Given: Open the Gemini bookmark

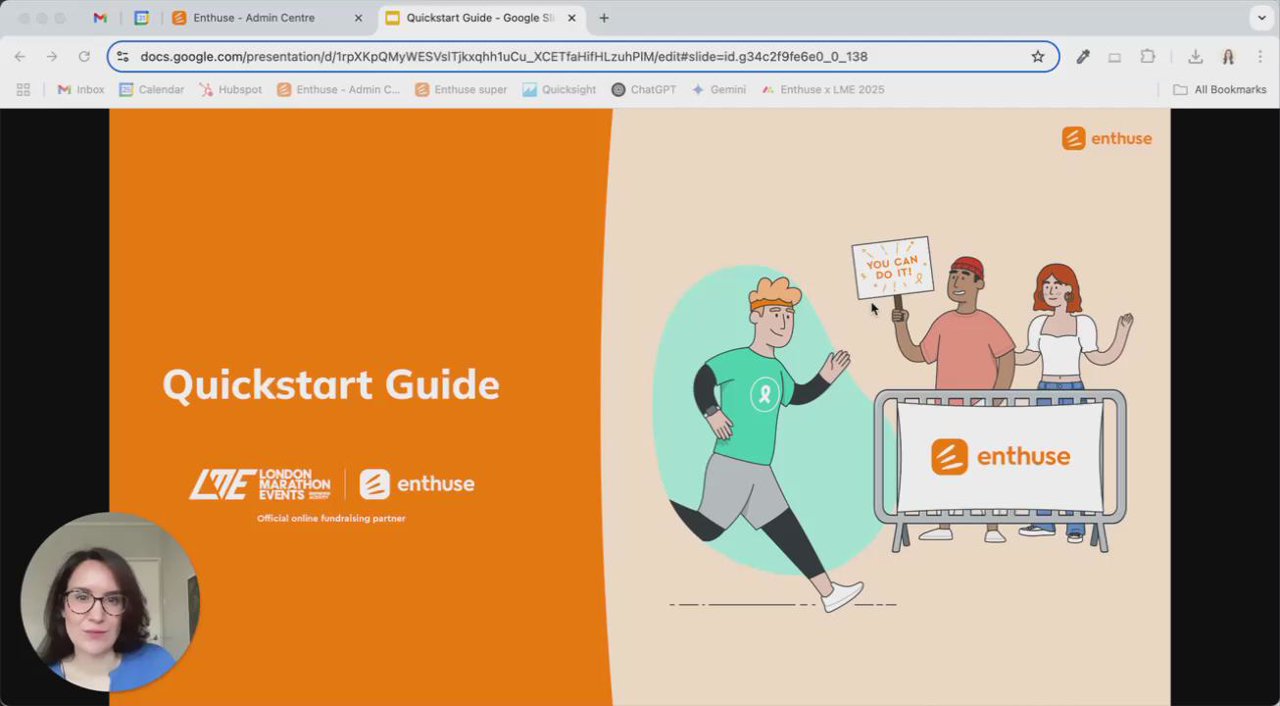Looking at the screenshot, I should click(x=718, y=89).
